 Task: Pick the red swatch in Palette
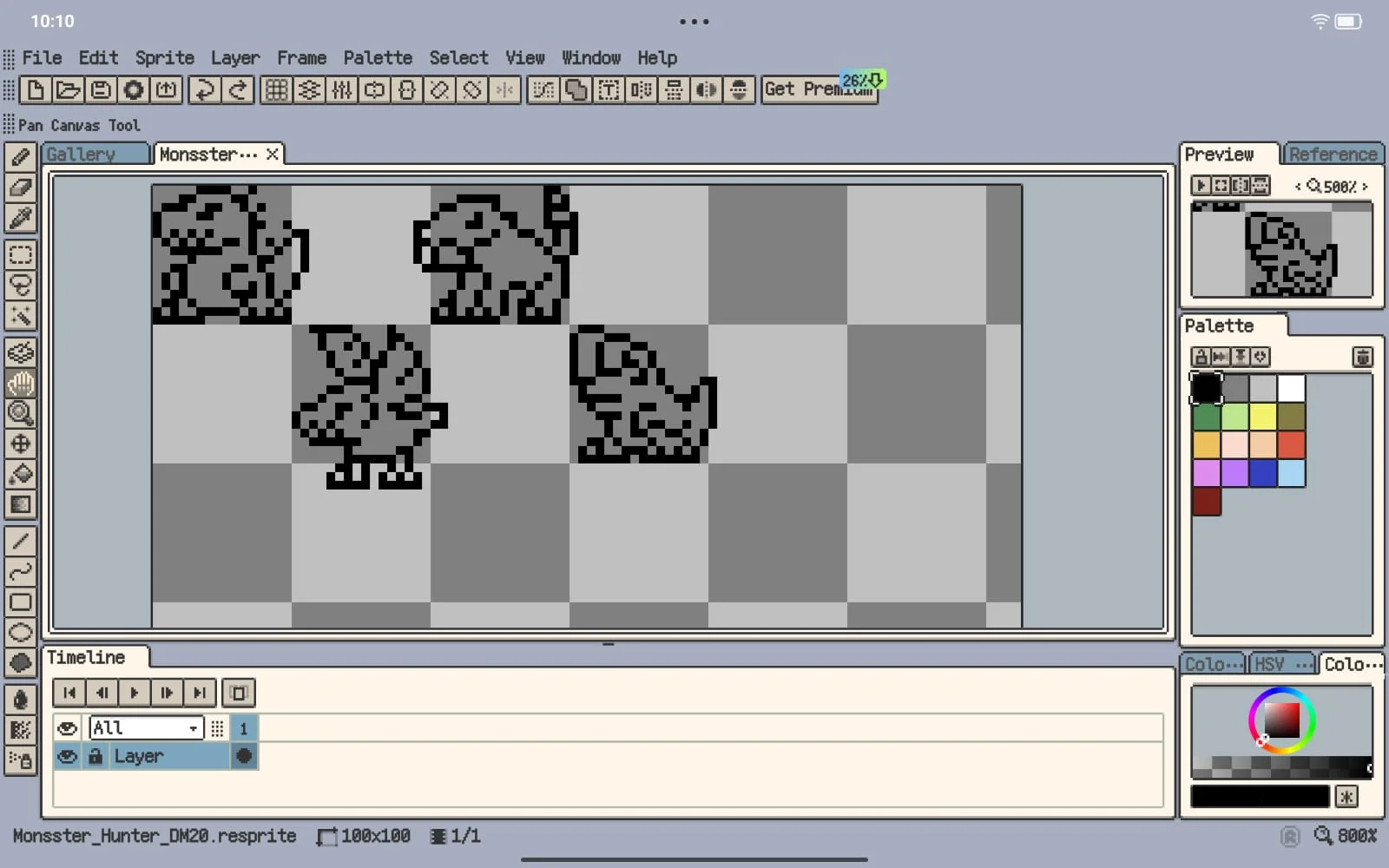[x=1291, y=444]
